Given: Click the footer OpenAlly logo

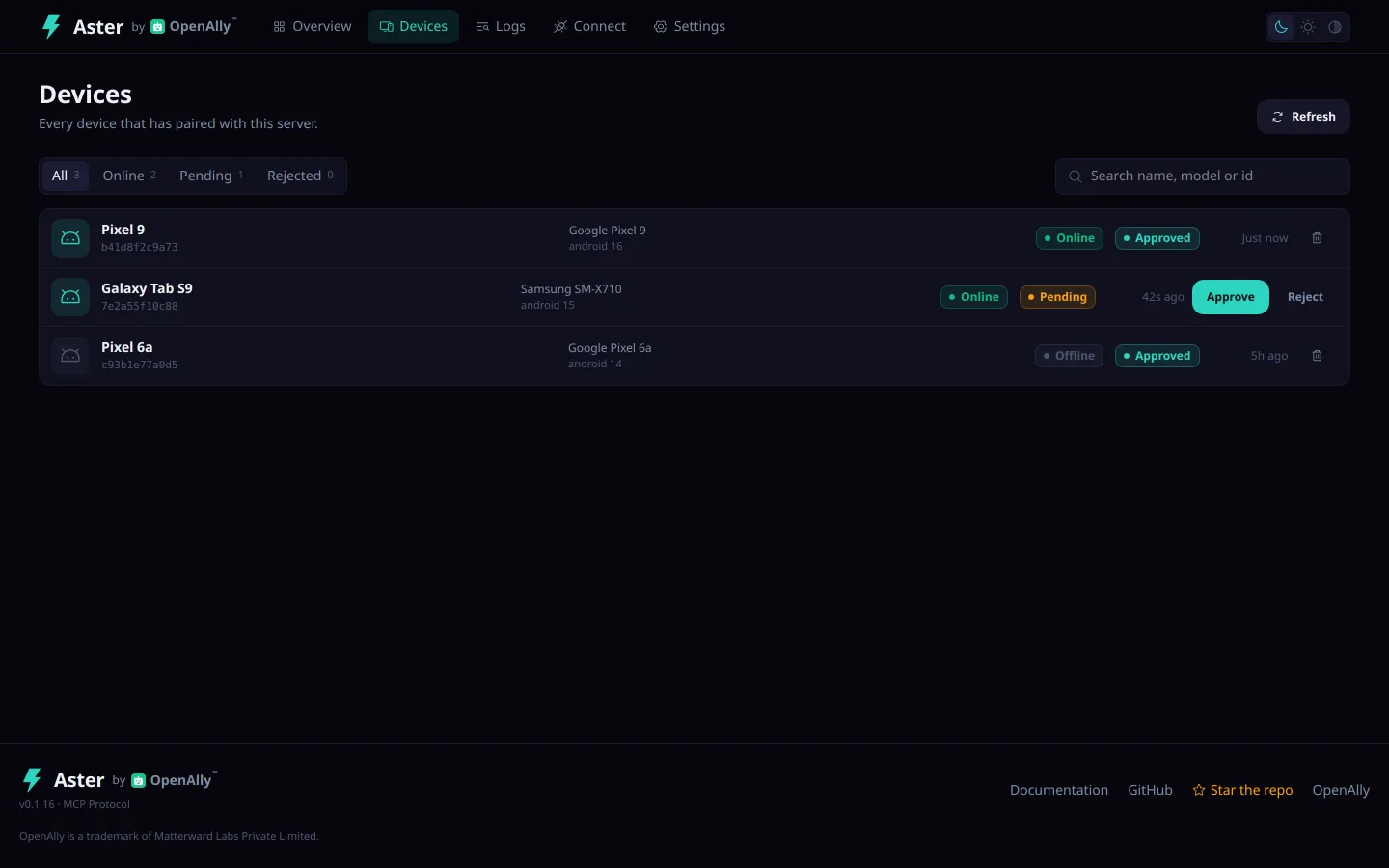Looking at the screenshot, I should pos(174,780).
